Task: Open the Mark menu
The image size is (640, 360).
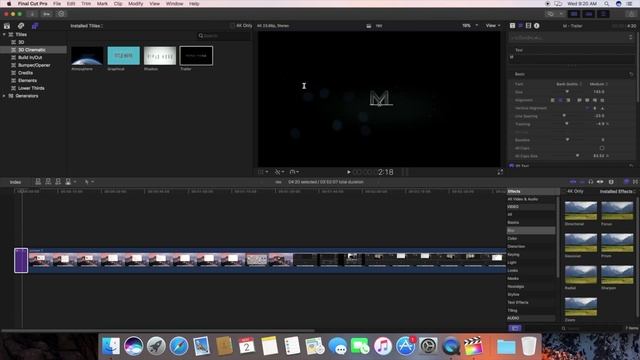Action: pyautogui.click(x=102, y=4)
